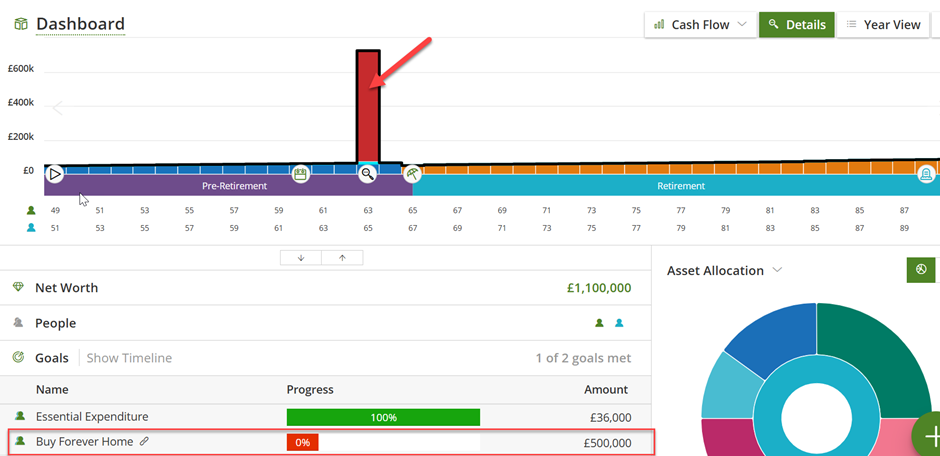Click the play start marker on timeline
Image resolution: width=940 pixels, height=456 pixels.
pos(55,174)
